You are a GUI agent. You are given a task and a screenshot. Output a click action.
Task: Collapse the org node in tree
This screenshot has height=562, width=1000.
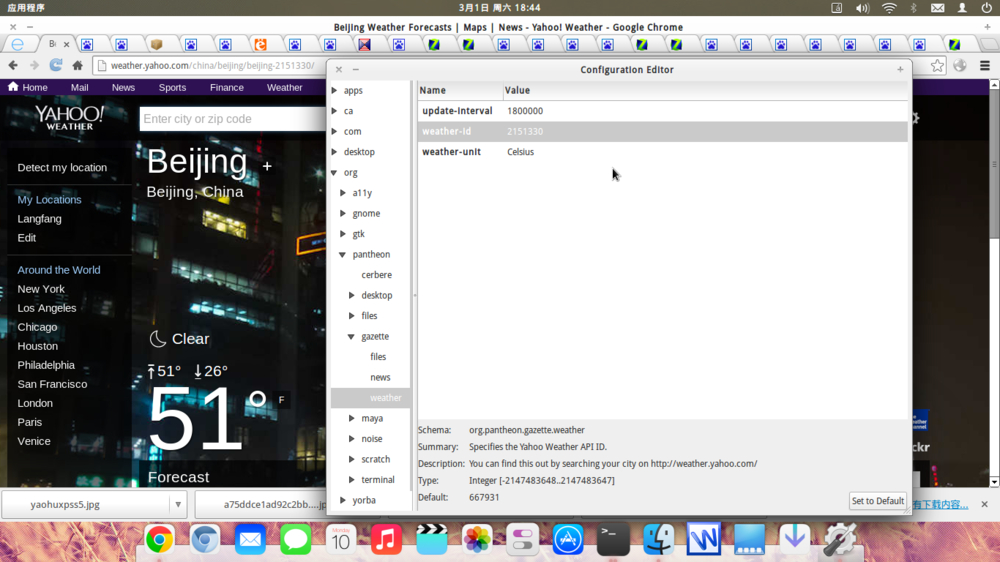pyautogui.click(x=334, y=172)
